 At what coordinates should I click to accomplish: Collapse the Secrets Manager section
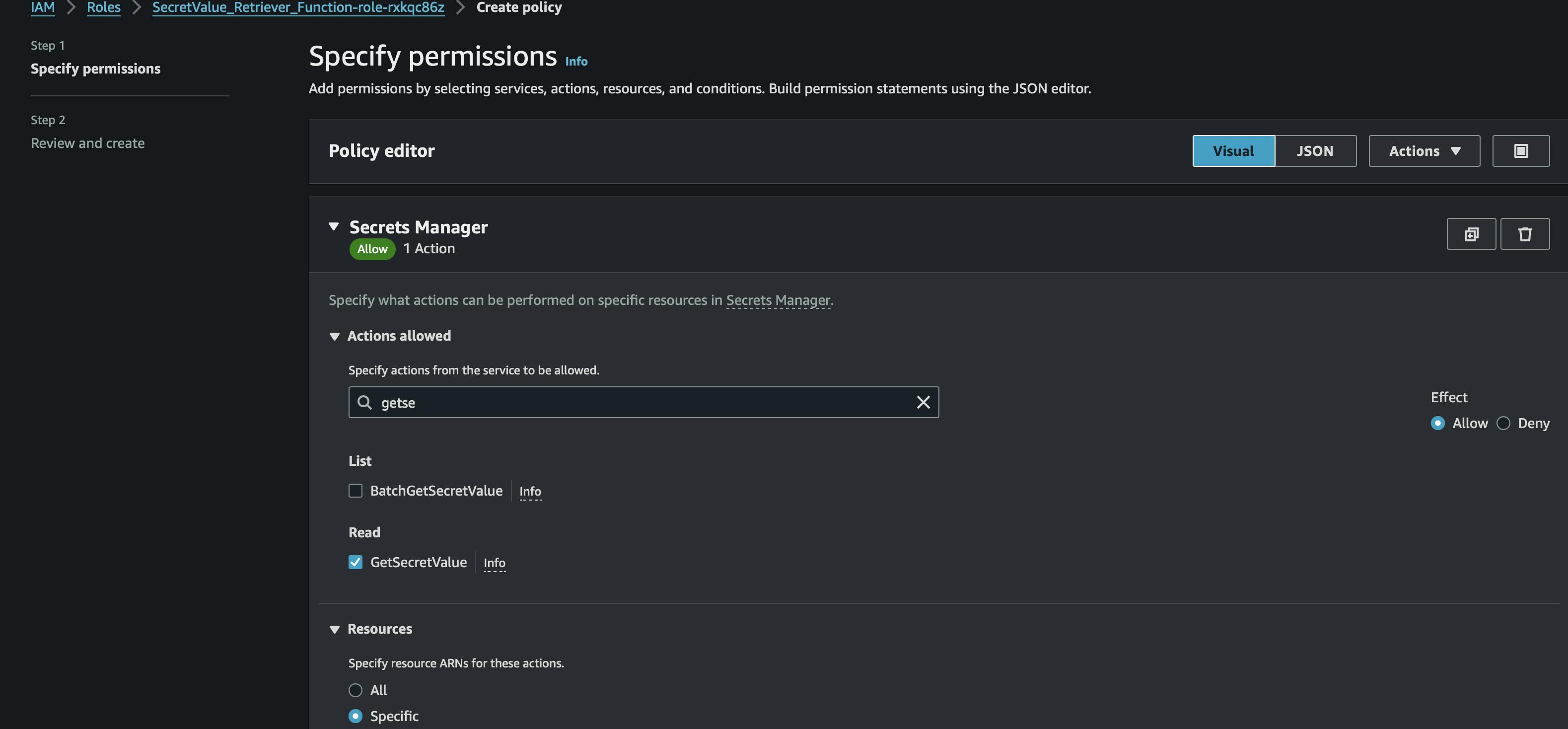click(x=334, y=226)
